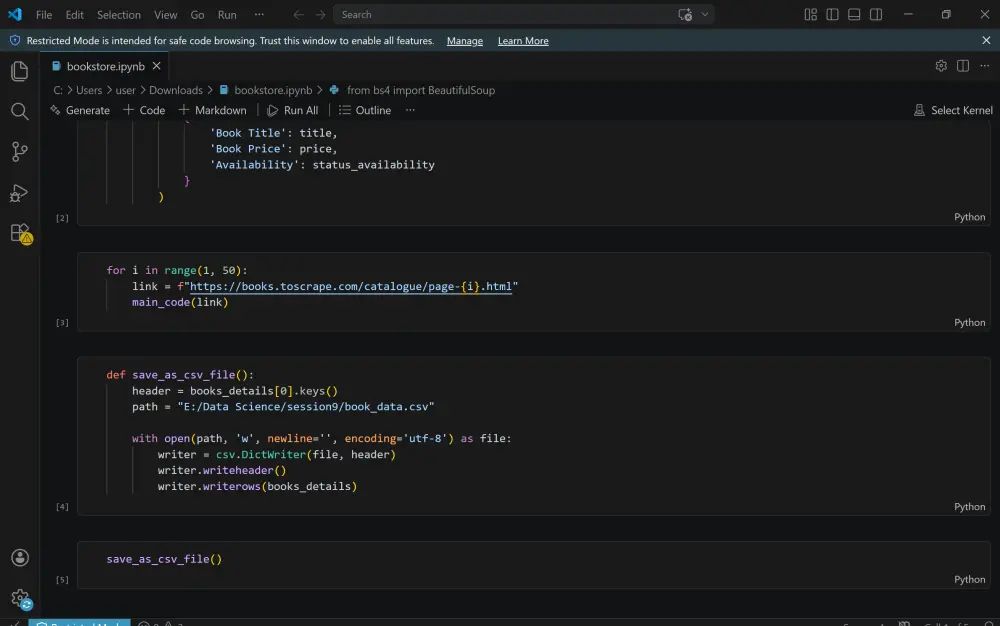
Task: Click execution count [5] beside last cell
Action: (62, 579)
